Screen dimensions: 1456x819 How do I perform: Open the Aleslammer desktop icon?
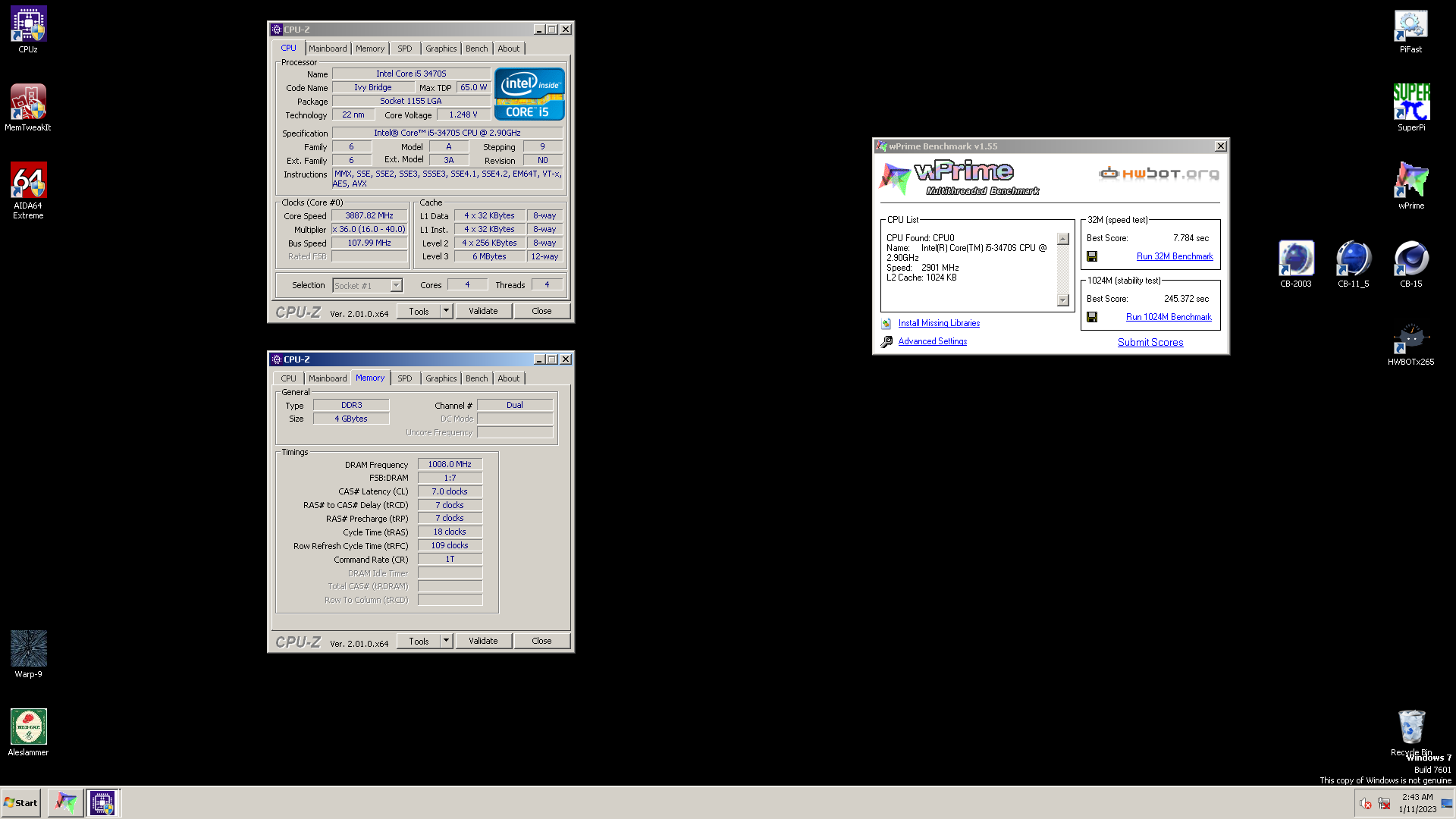click(28, 733)
